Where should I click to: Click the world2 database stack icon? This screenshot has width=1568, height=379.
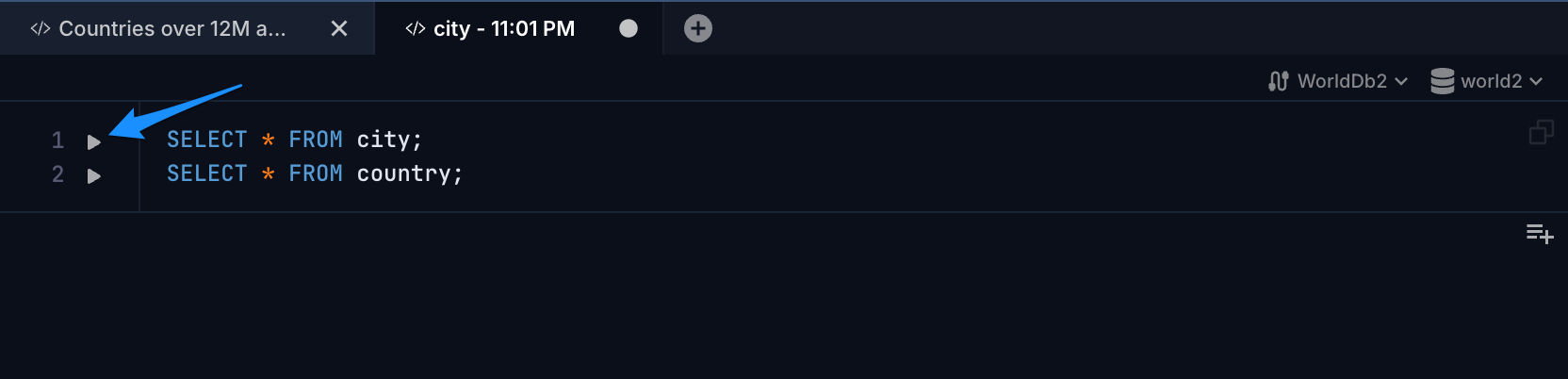1442,81
